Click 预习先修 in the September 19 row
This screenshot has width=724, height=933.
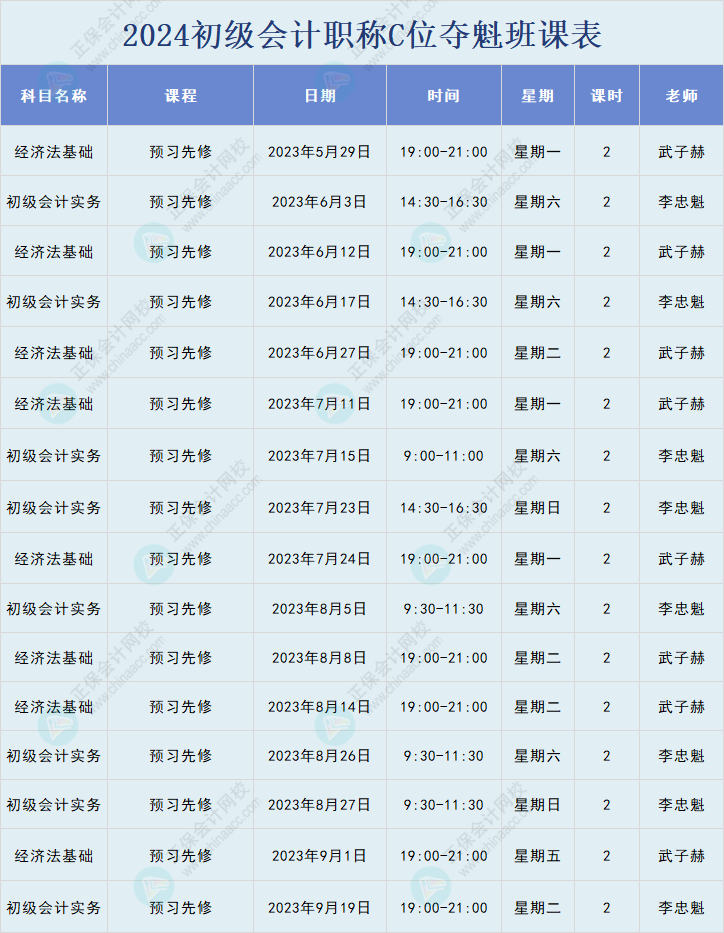pyautogui.click(x=181, y=907)
